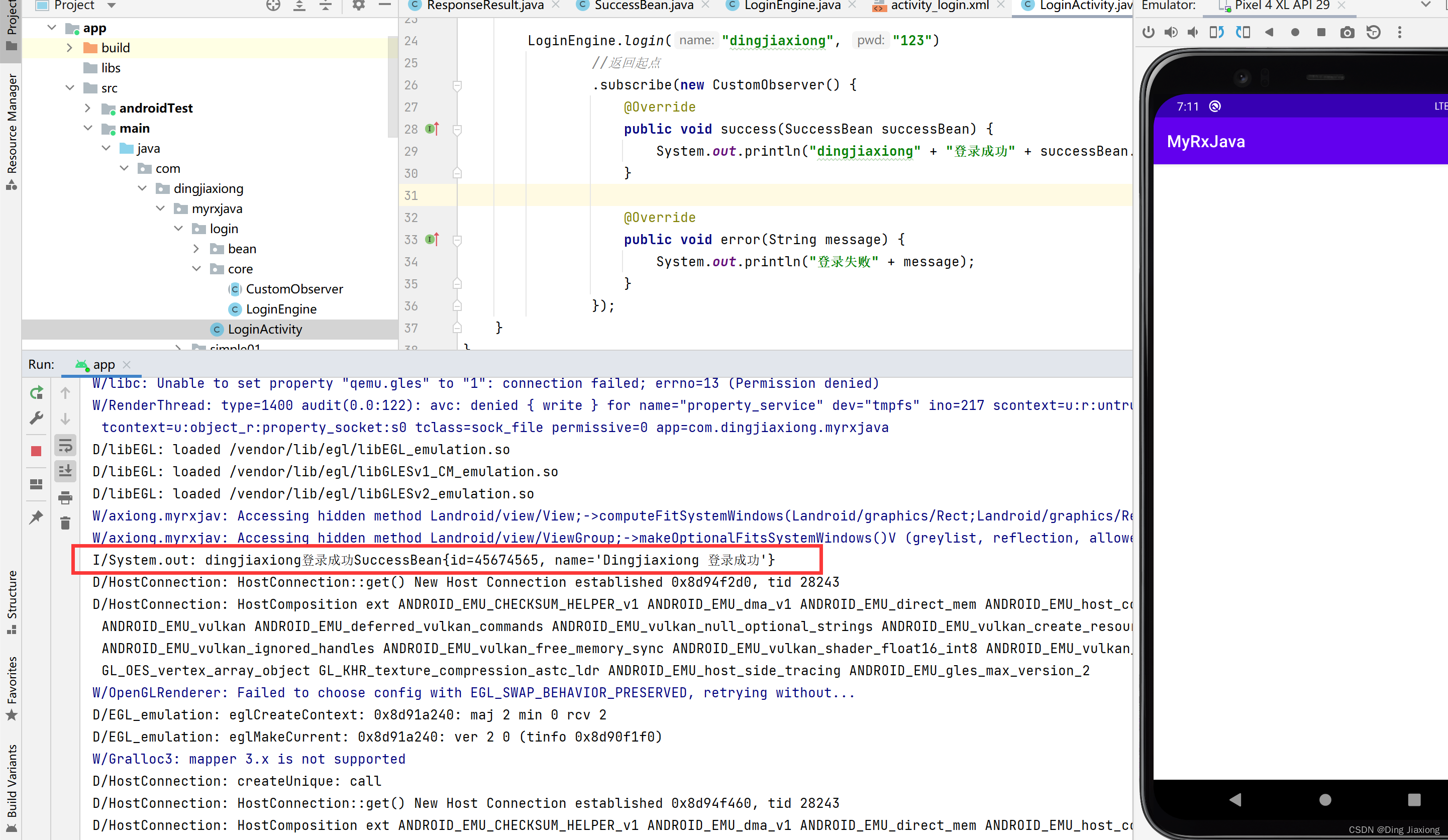Place cursor on empty line 31
1448x840 pixels.
click(x=795, y=195)
